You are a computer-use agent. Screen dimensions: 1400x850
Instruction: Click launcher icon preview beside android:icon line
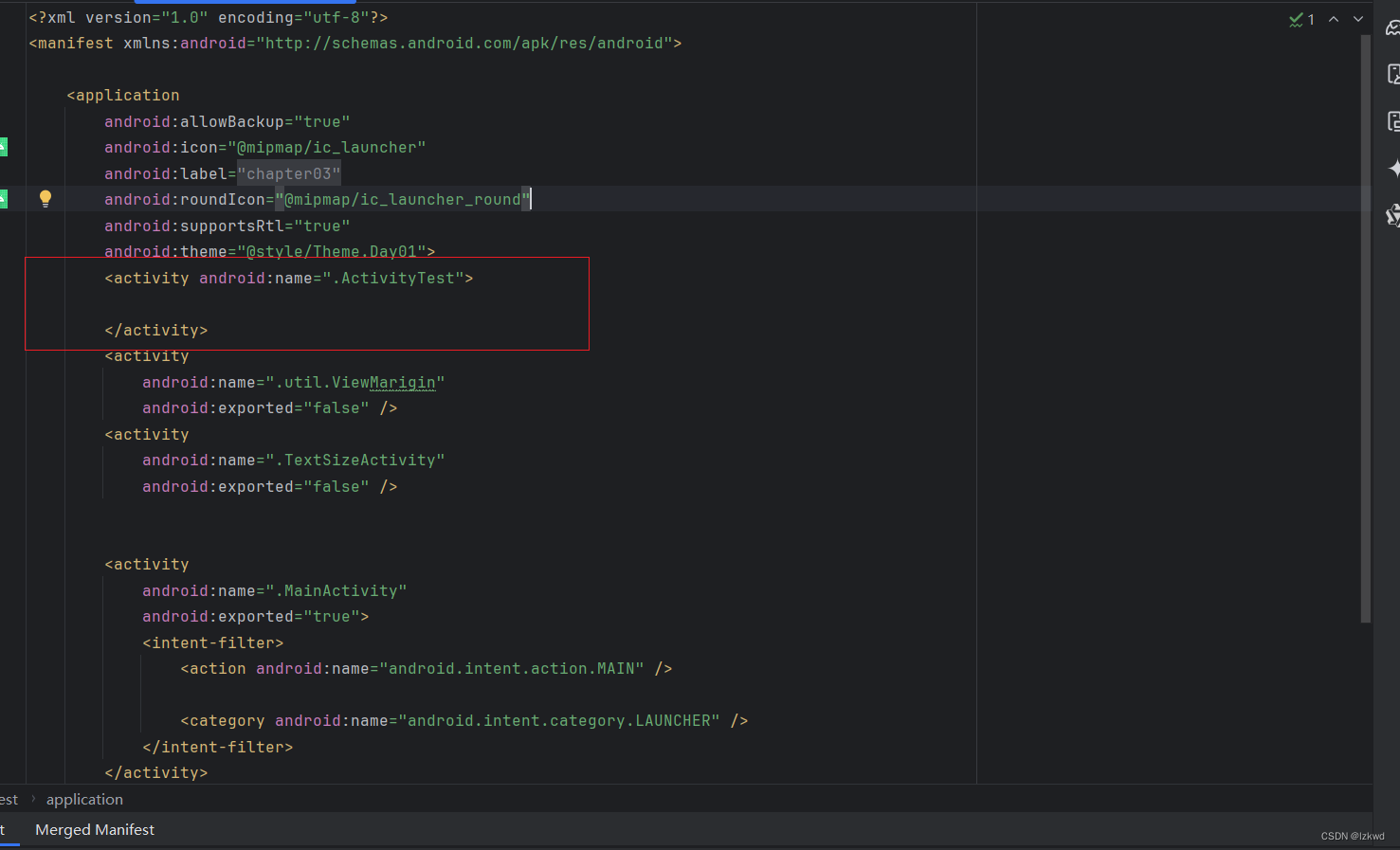(x=3, y=147)
